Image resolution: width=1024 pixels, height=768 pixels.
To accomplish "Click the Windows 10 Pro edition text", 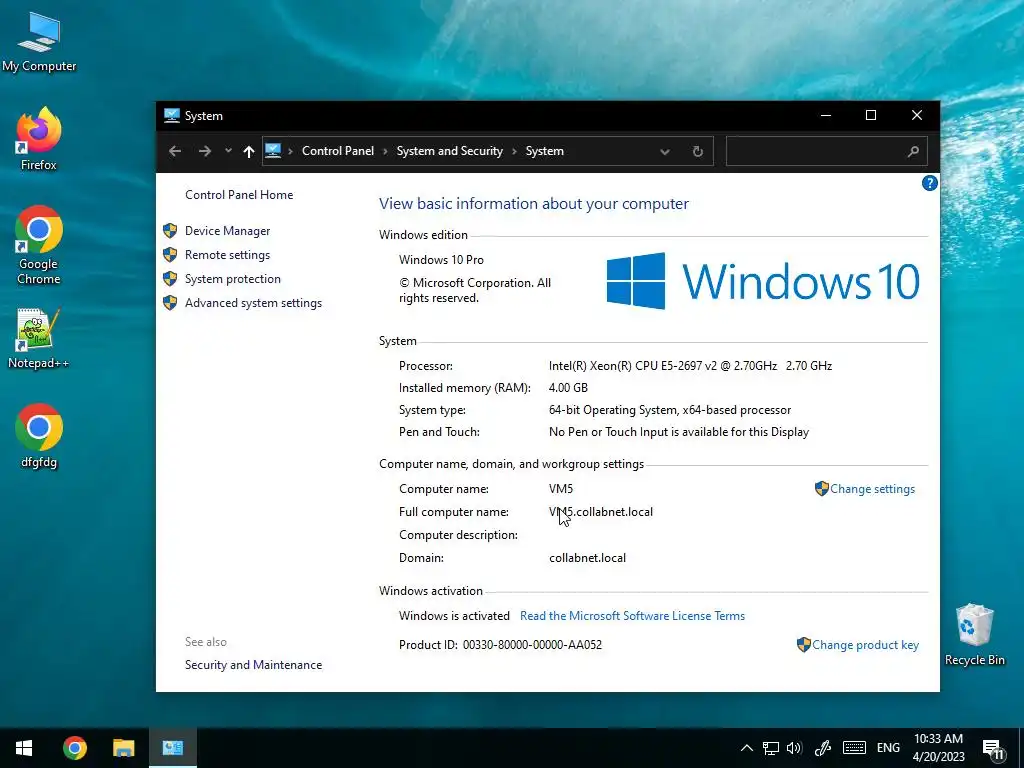I will click(441, 260).
